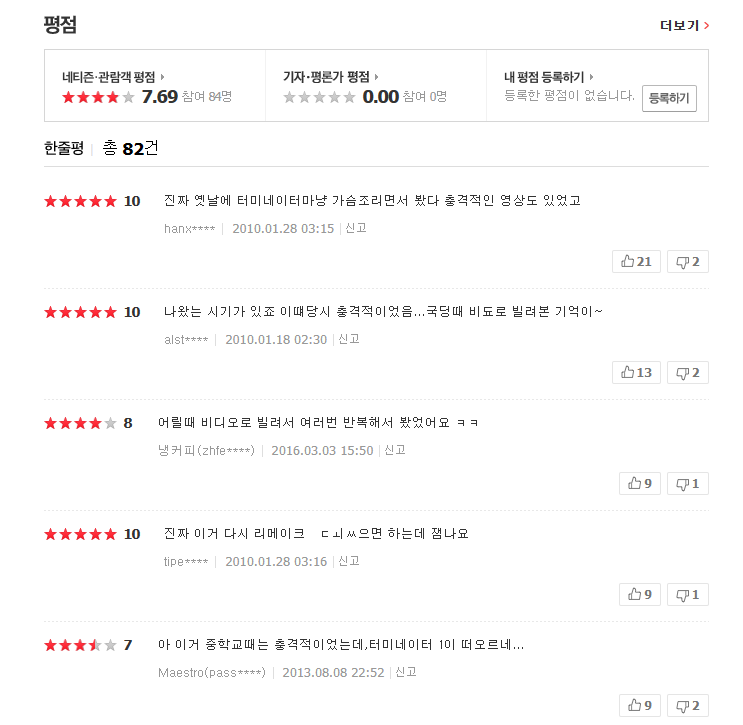Image resolution: width=743 pixels, height=725 pixels.
Task: Dislike the 냉커피 review rated 8
Action: coord(688,483)
